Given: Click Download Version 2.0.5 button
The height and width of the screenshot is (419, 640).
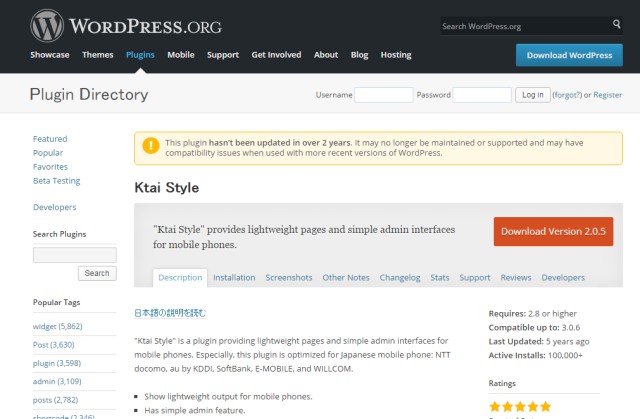Looking at the screenshot, I should pyautogui.click(x=553, y=231).
